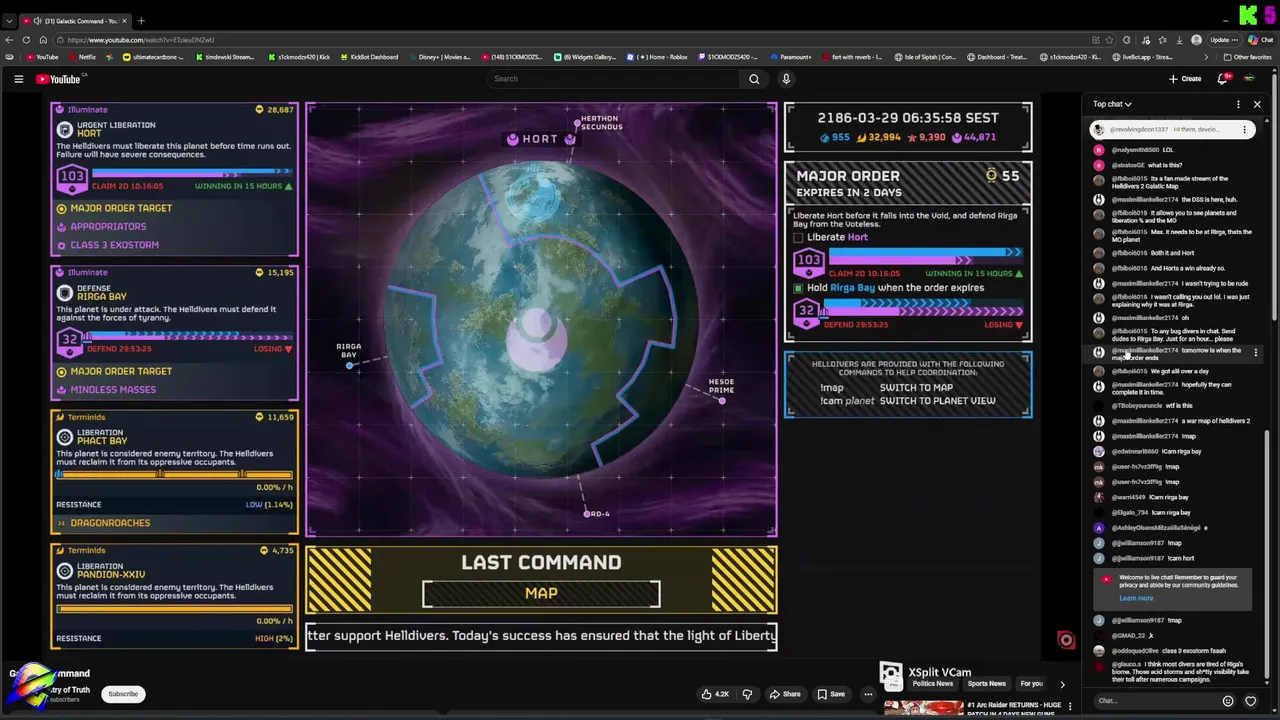This screenshot has height=720, width=1280.
Task: Subscribe to the Galactic Command channel
Action: click(x=123, y=694)
